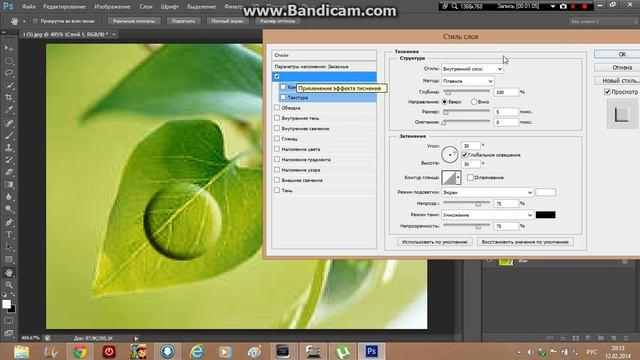
Task: Select the Dodge tool
Action: [x=9, y=209]
